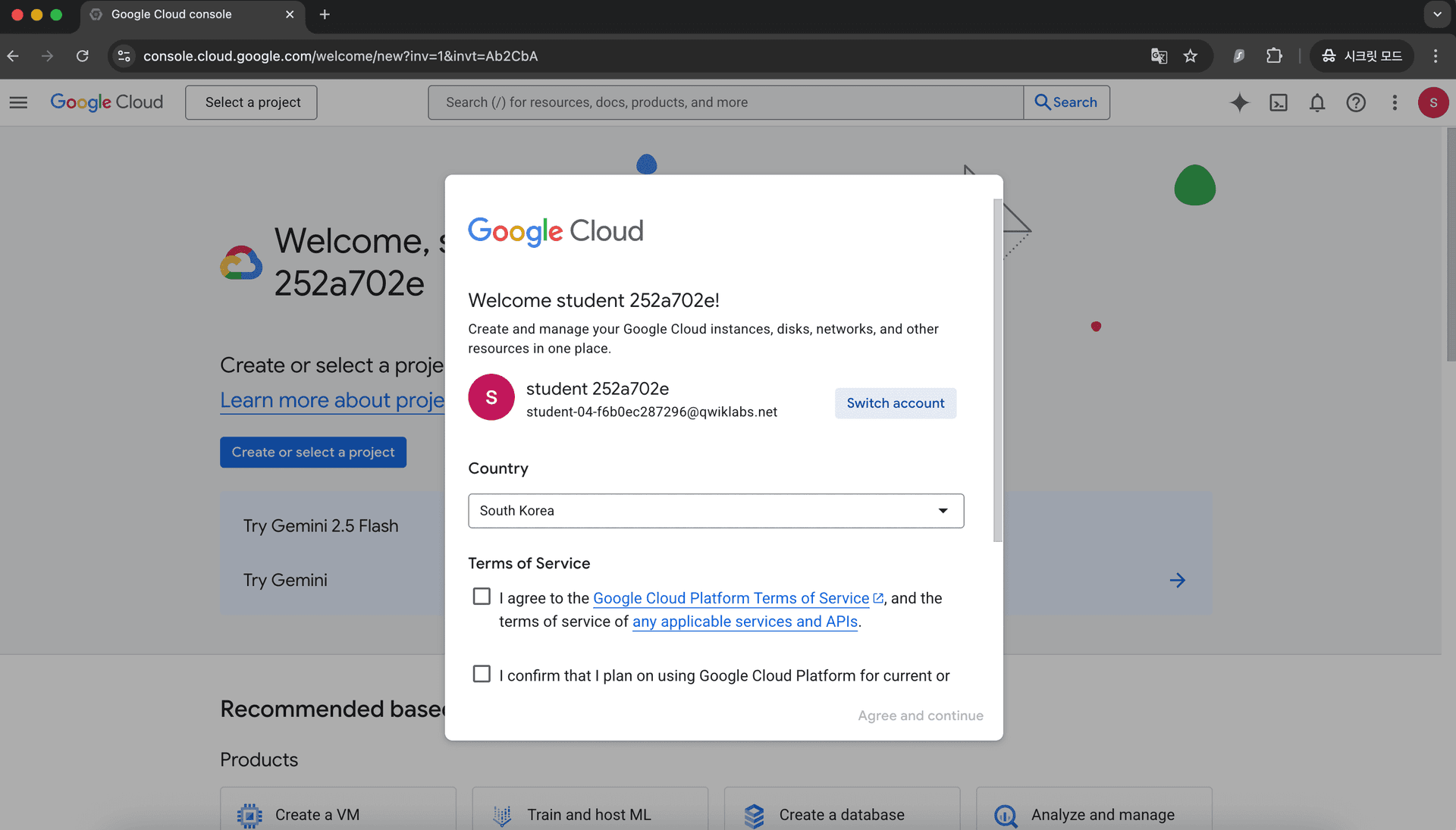Click the Google Cloud logo in header
The image size is (1456, 830).
[107, 102]
